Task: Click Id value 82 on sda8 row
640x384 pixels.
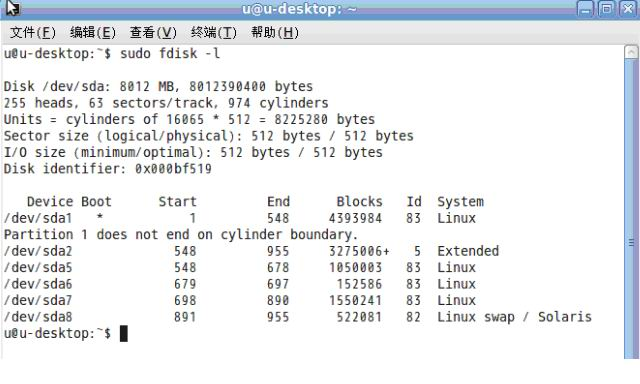Action: [413, 317]
